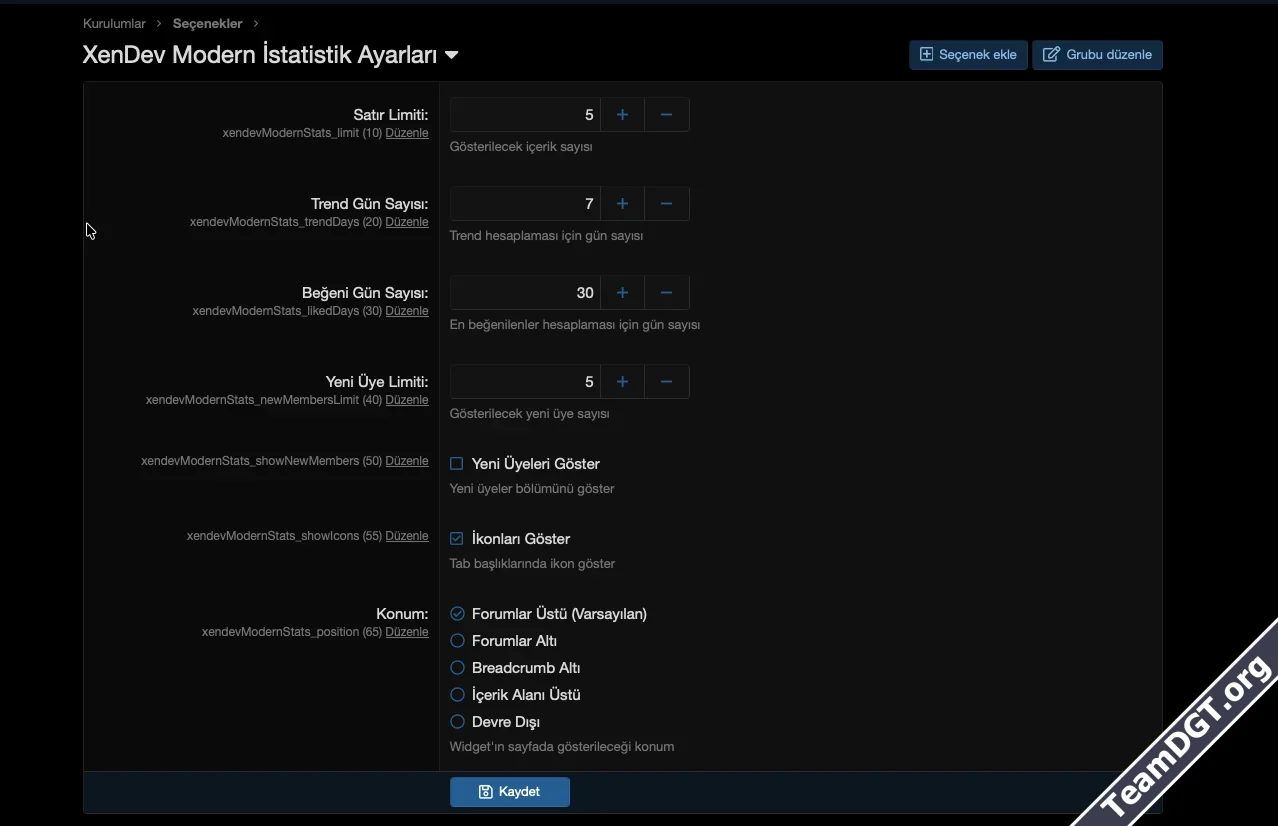The height and width of the screenshot is (826, 1278).
Task: Decrease Trend Gün Sayısı with minus icon
Action: (x=667, y=204)
